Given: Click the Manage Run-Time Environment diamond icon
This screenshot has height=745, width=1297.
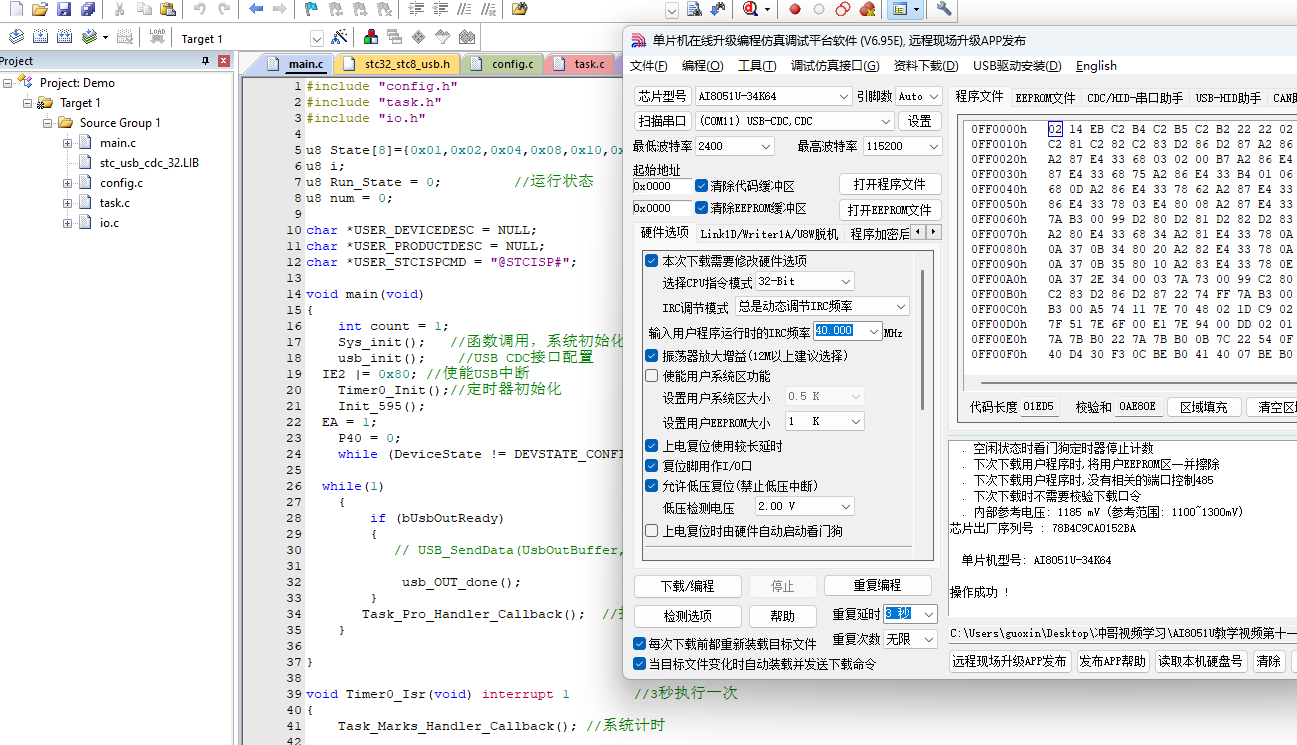Looking at the screenshot, I should (418, 37).
